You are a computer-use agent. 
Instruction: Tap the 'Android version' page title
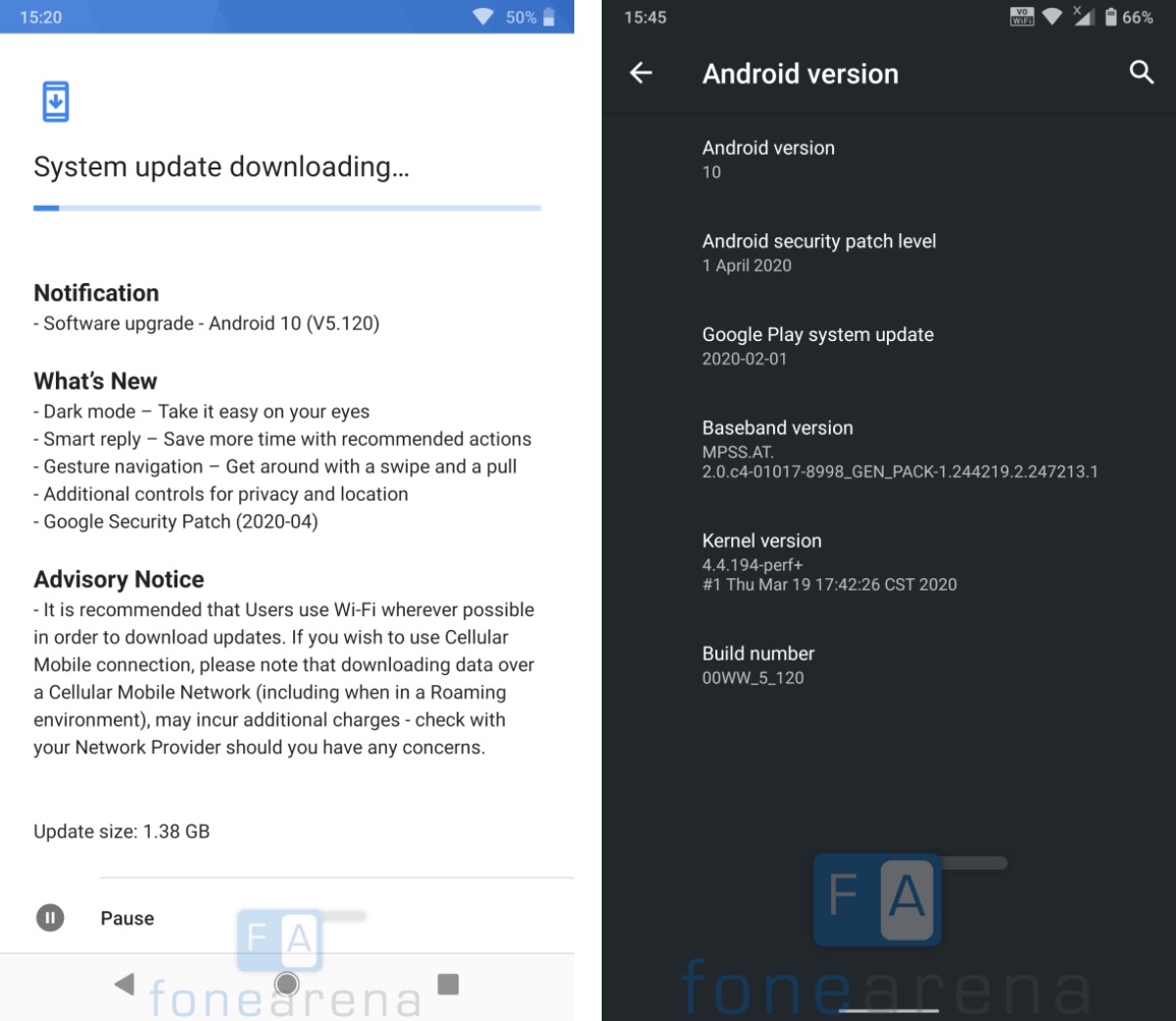point(801,73)
